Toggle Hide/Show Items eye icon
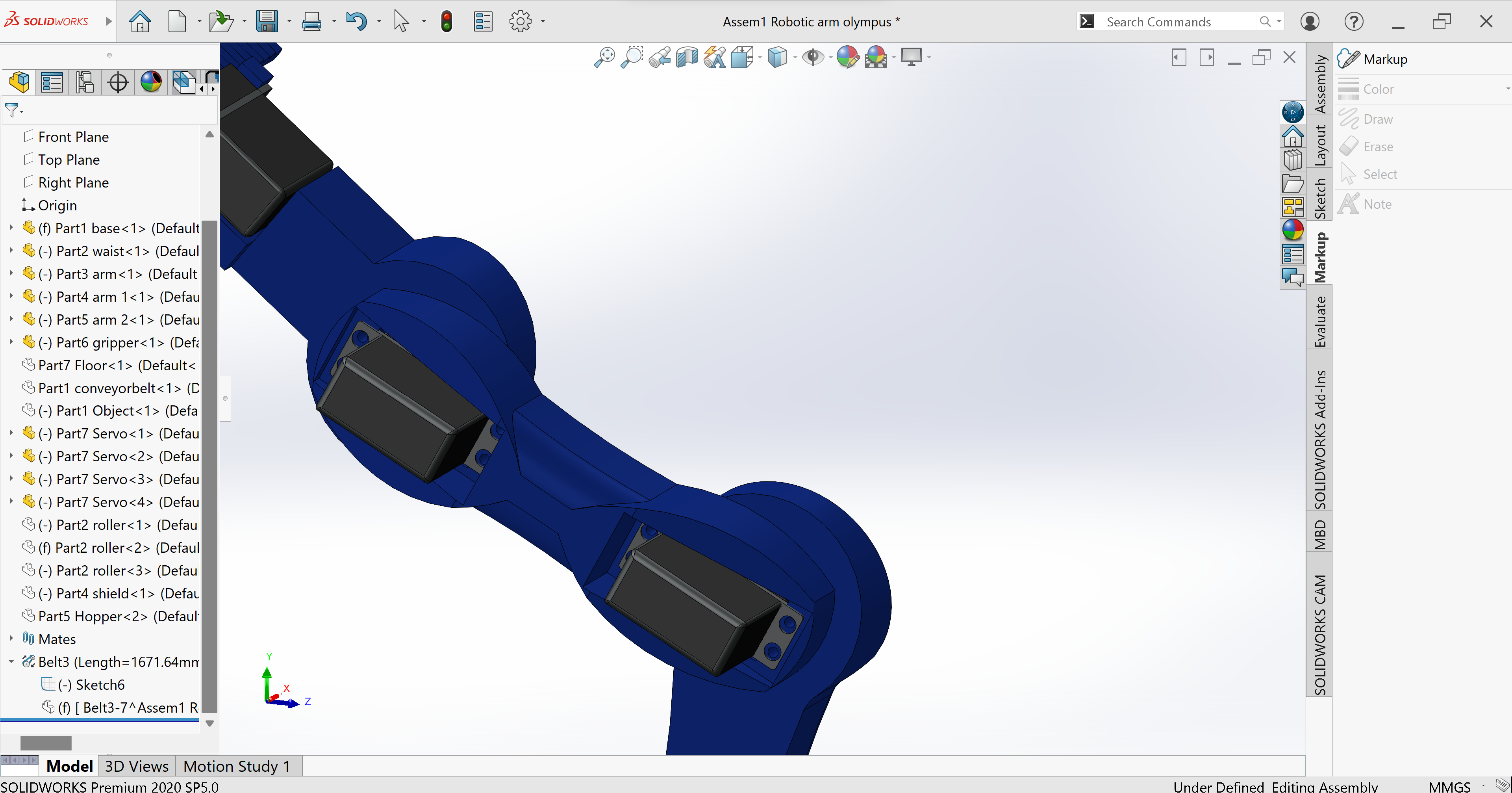Screen dimensions: 1512x793 (x=813, y=57)
